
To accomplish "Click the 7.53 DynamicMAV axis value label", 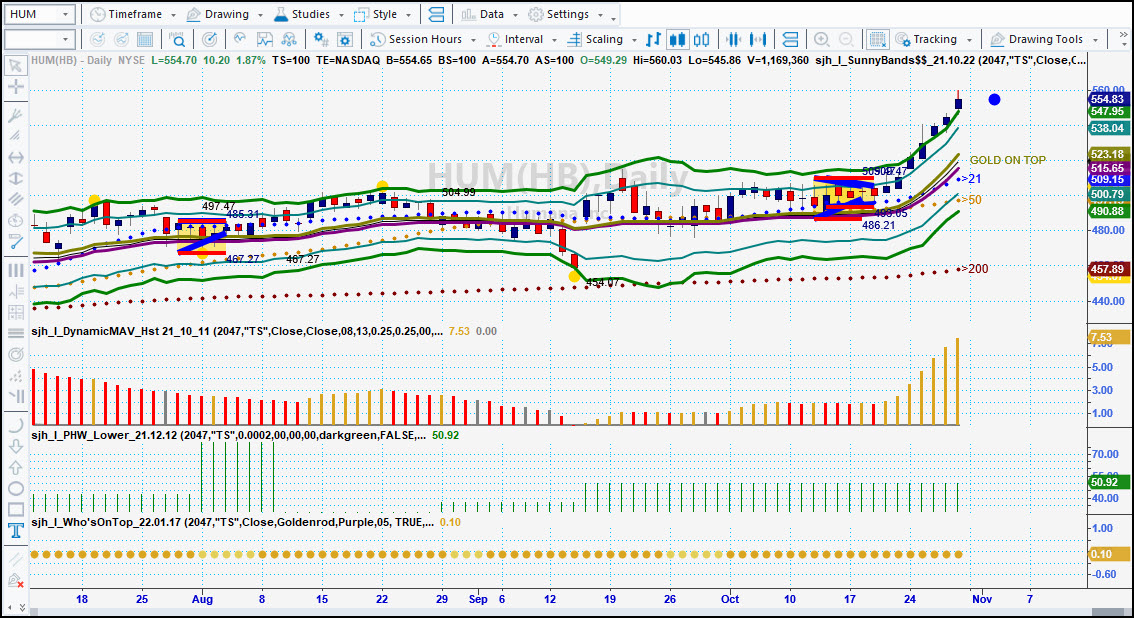I will tap(1107, 338).
